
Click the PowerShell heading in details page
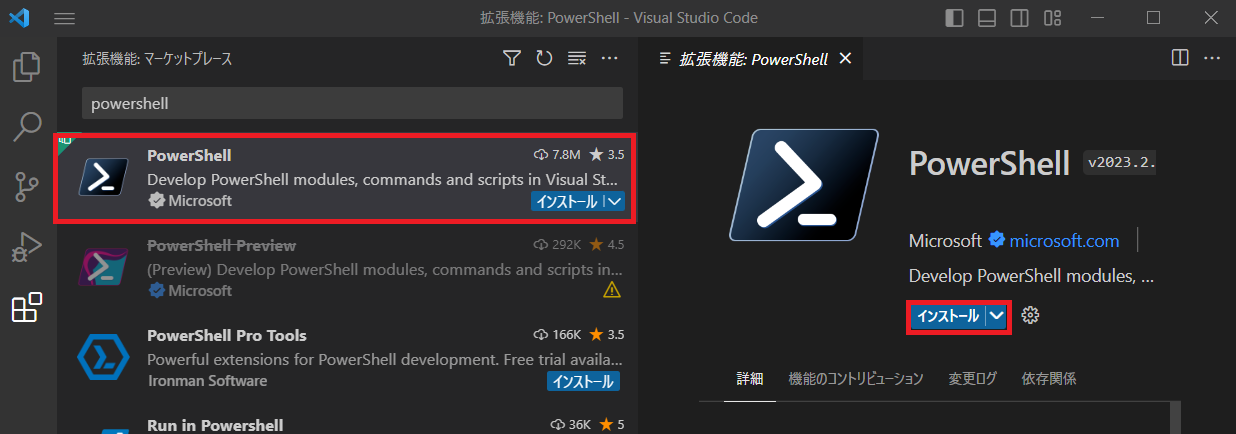[990, 163]
